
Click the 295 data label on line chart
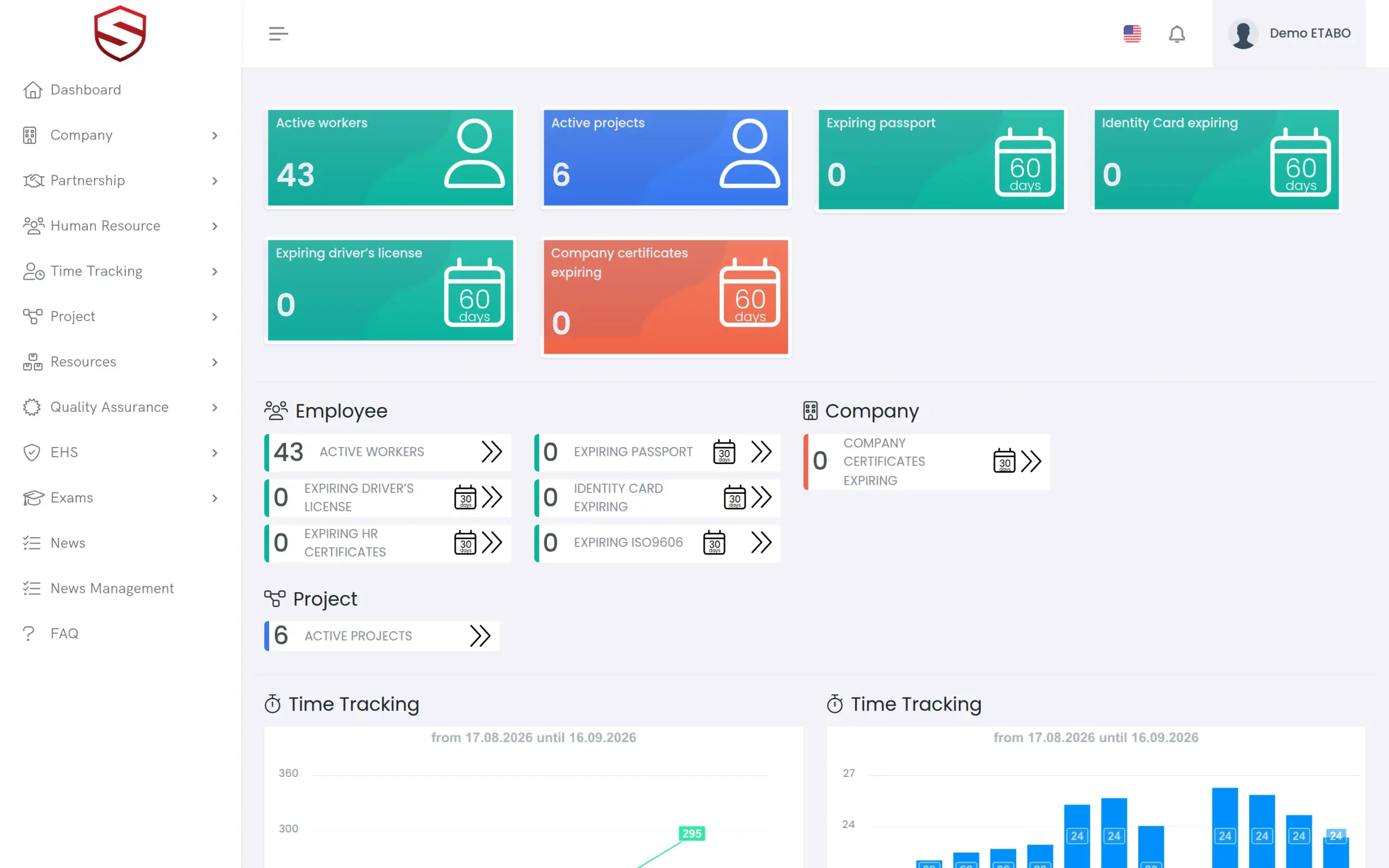[x=692, y=834]
